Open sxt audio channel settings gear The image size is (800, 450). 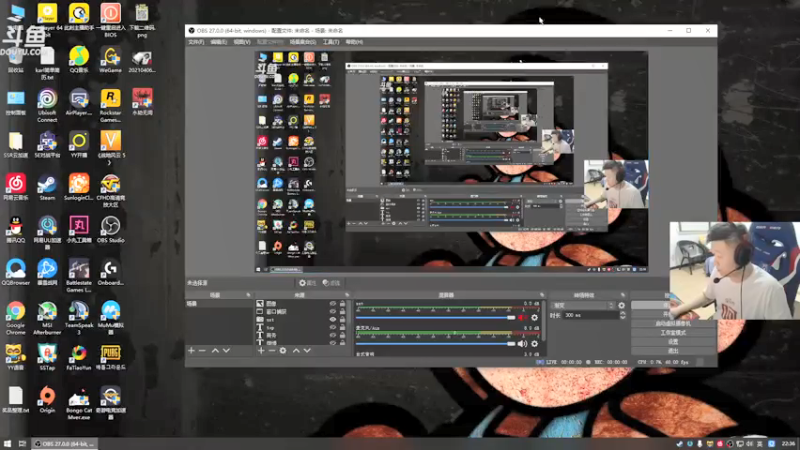coord(534,317)
